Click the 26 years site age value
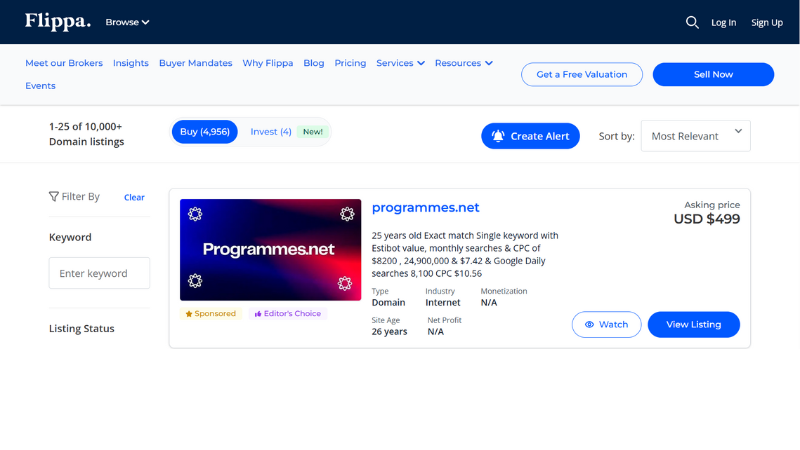Screen dimensions: 800x450 click(x=389, y=332)
